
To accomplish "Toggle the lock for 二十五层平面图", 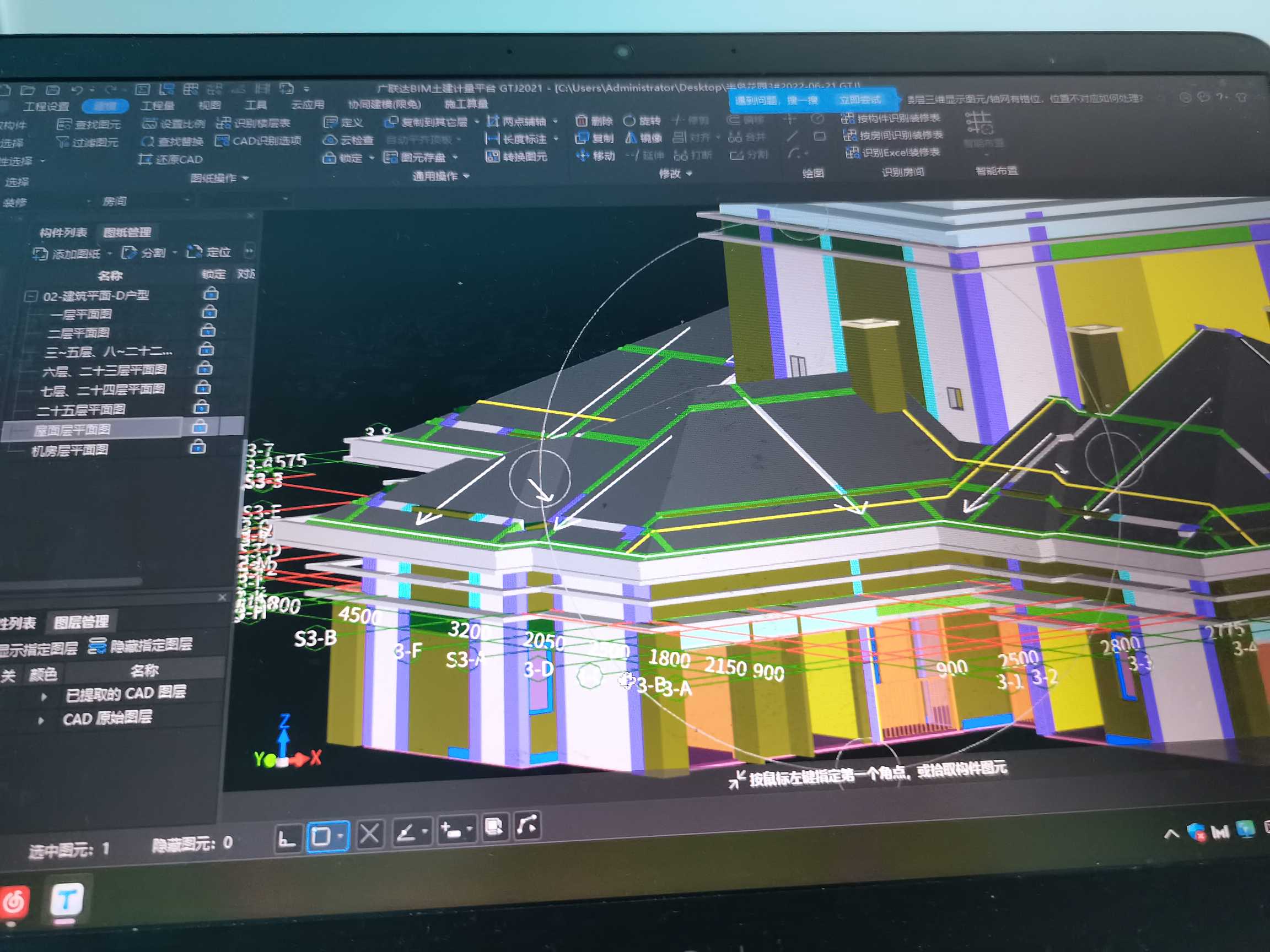I will tap(201, 408).
